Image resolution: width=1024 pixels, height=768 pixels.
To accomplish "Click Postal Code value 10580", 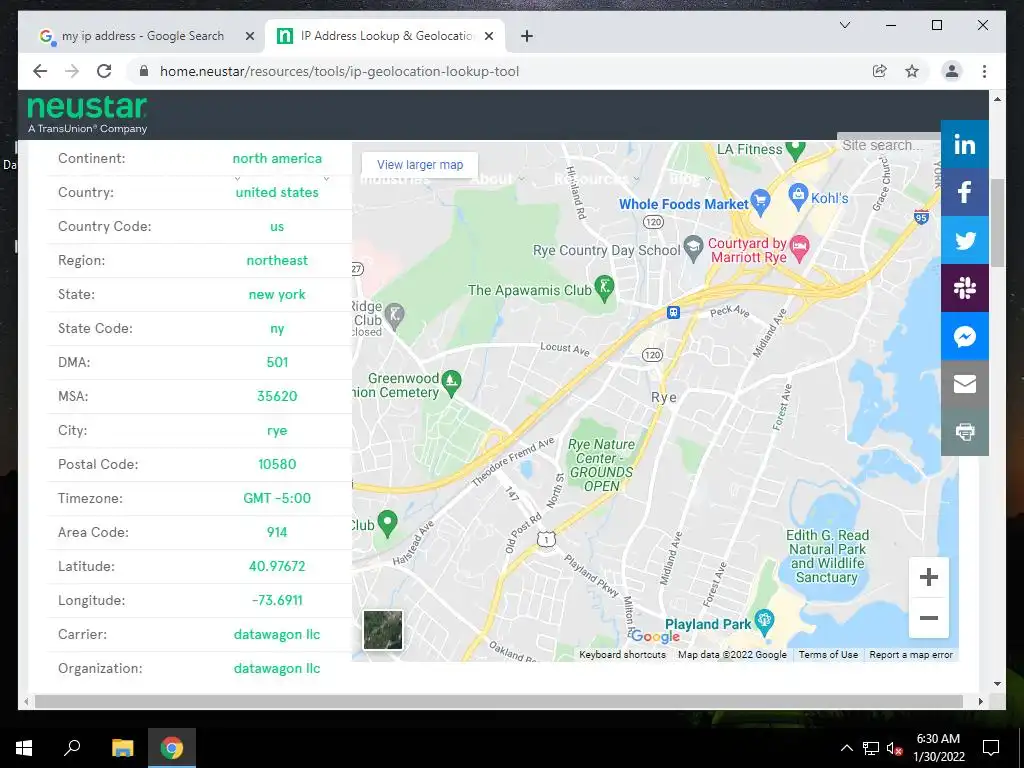I will pyautogui.click(x=277, y=464).
